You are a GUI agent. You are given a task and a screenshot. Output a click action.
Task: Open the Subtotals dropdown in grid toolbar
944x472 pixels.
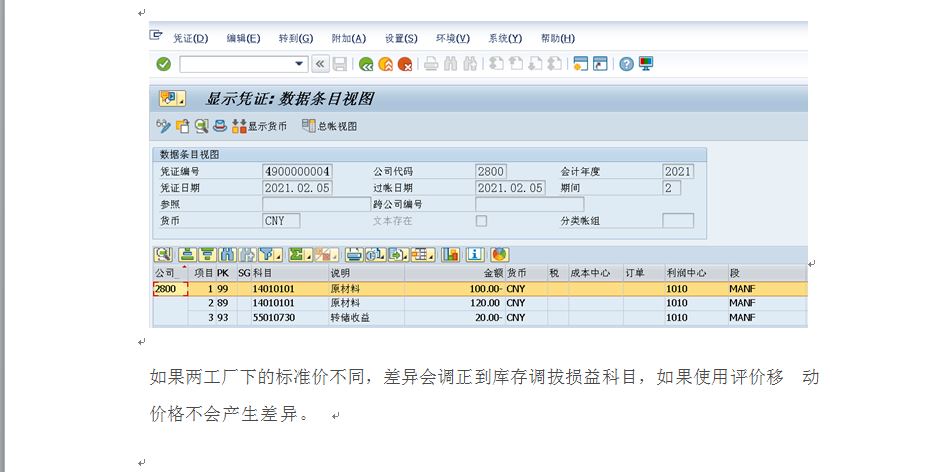pos(326,255)
